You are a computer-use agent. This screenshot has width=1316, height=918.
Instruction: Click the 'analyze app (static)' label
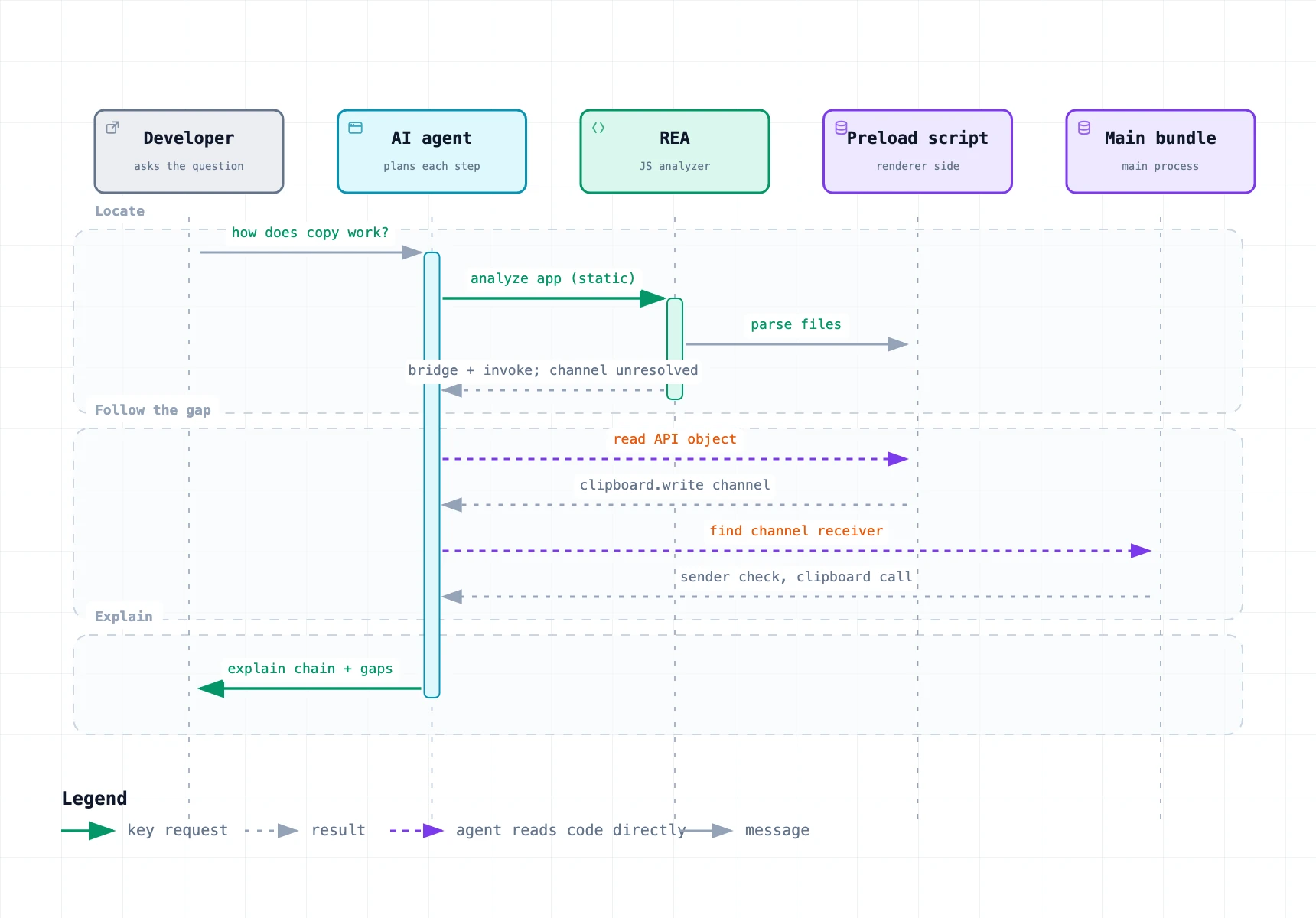[552, 278]
